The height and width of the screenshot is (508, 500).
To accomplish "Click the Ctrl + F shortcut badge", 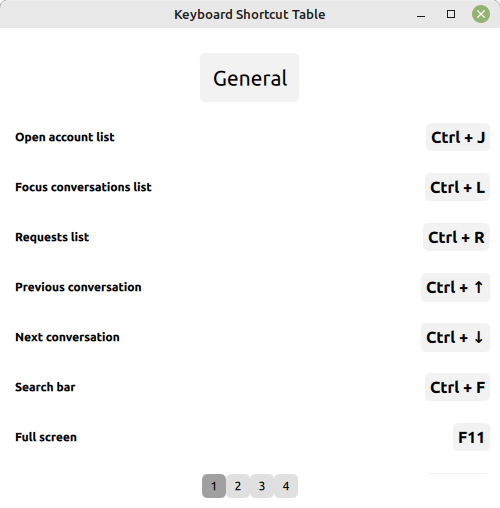I will (457, 387).
